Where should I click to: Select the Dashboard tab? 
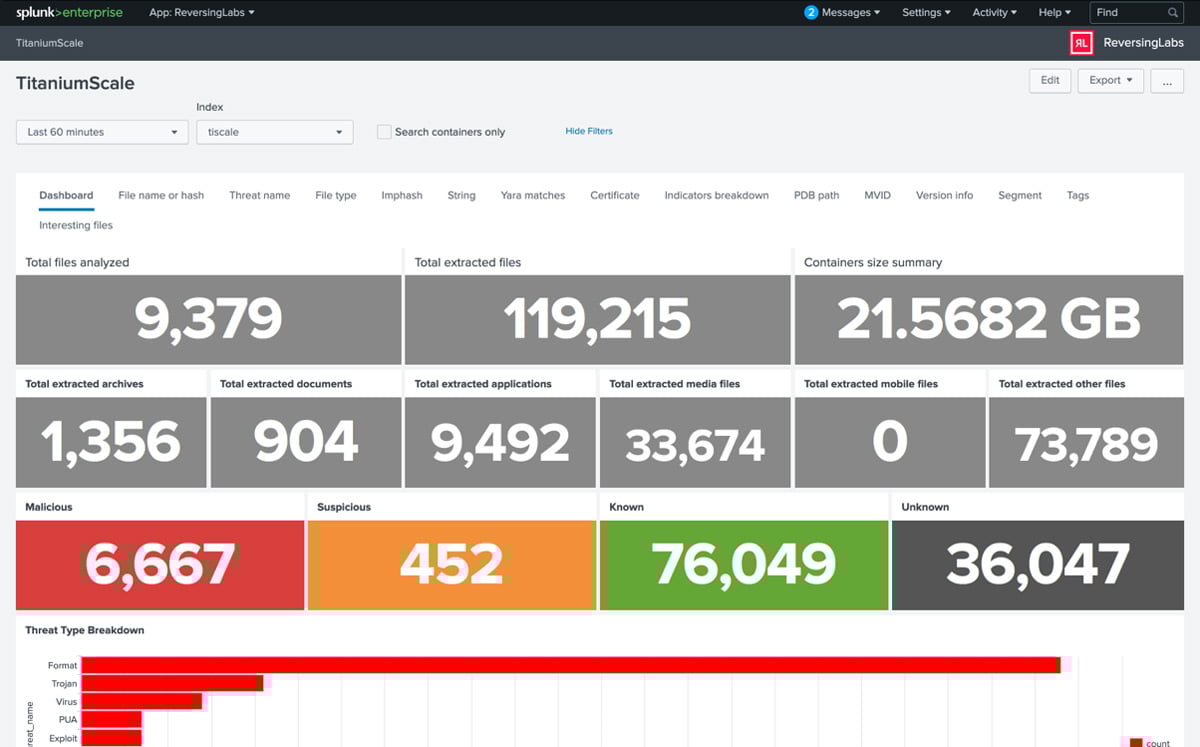[66, 195]
